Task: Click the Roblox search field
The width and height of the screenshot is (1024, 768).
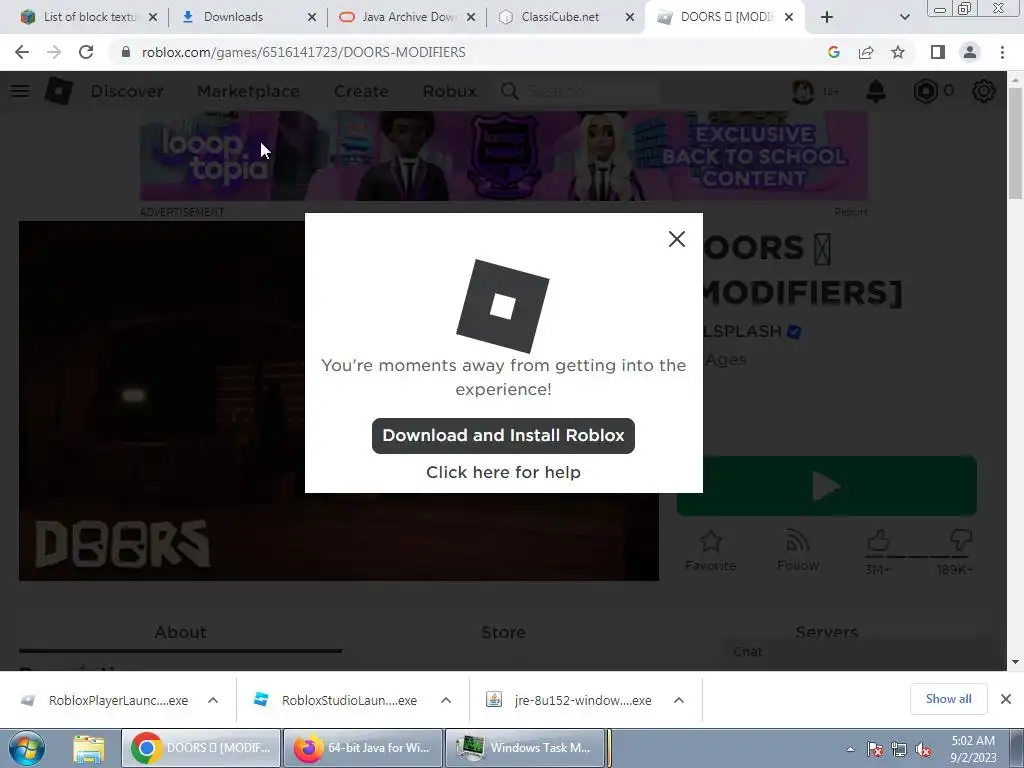Action: (x=579, y=91)
